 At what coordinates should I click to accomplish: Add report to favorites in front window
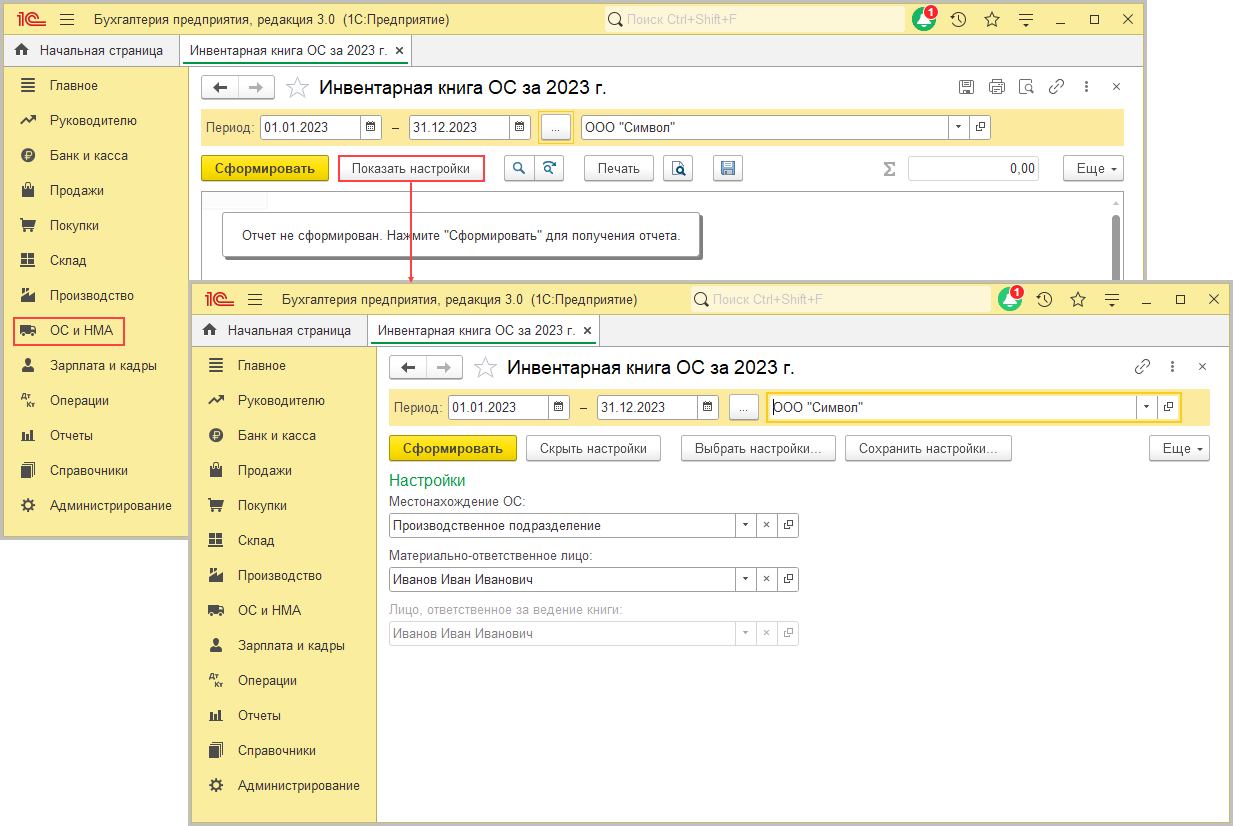point(485,368)
